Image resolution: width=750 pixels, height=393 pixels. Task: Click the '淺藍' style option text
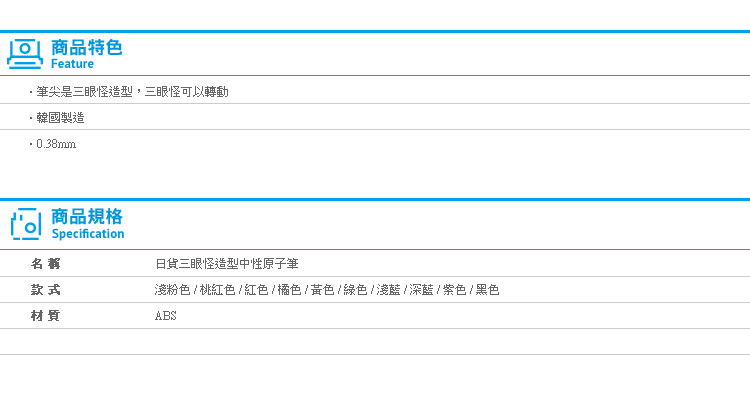(x=388, y=290)
